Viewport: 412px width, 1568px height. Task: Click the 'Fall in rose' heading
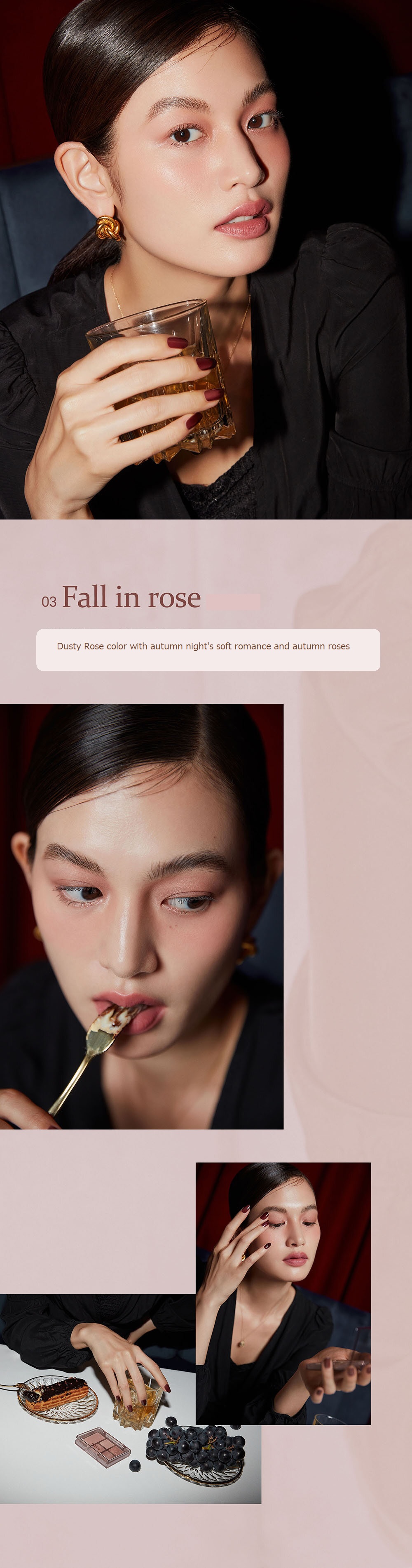point(131,597)
